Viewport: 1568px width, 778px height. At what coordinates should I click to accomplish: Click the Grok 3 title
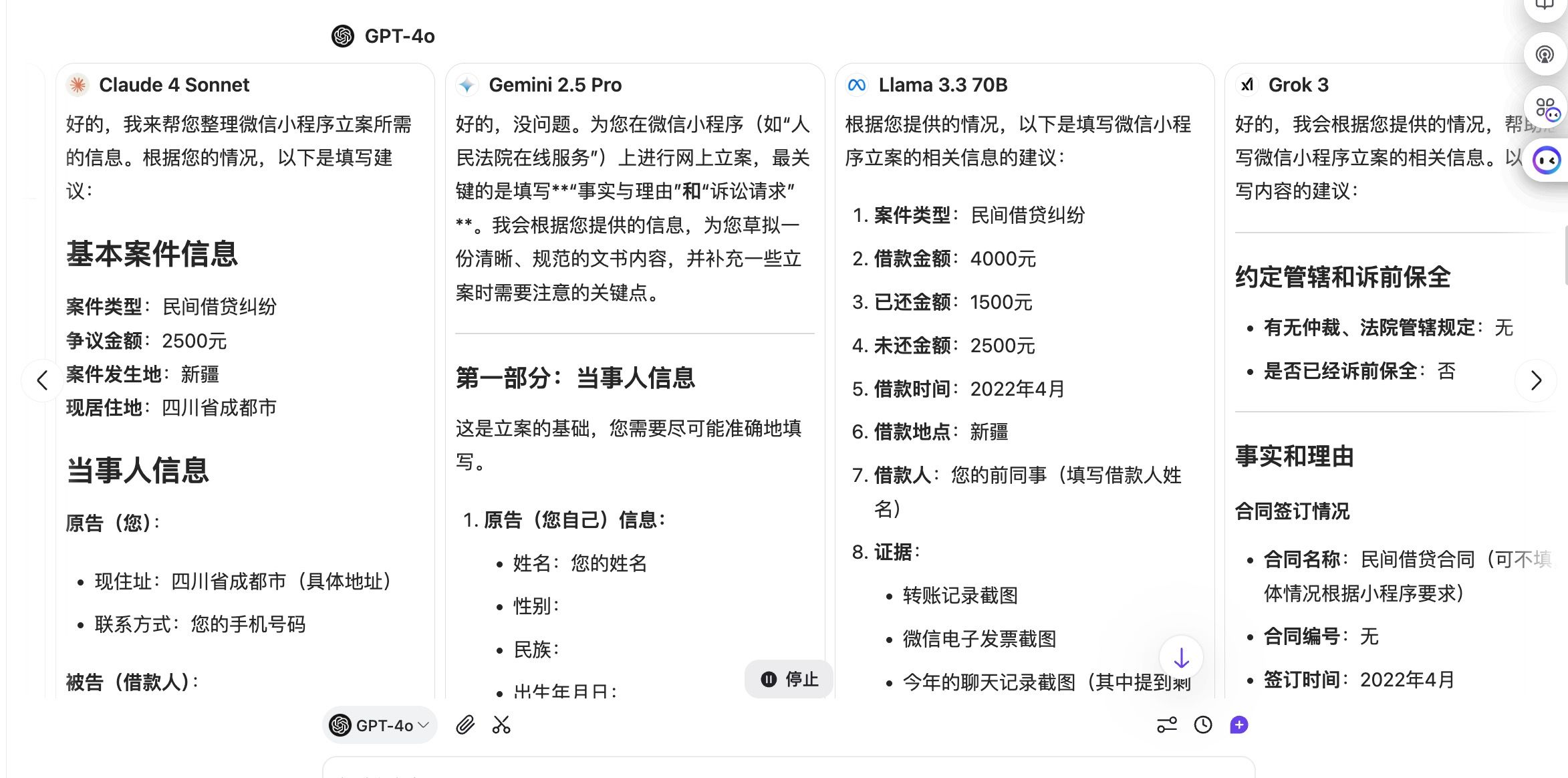point(1299,85)
